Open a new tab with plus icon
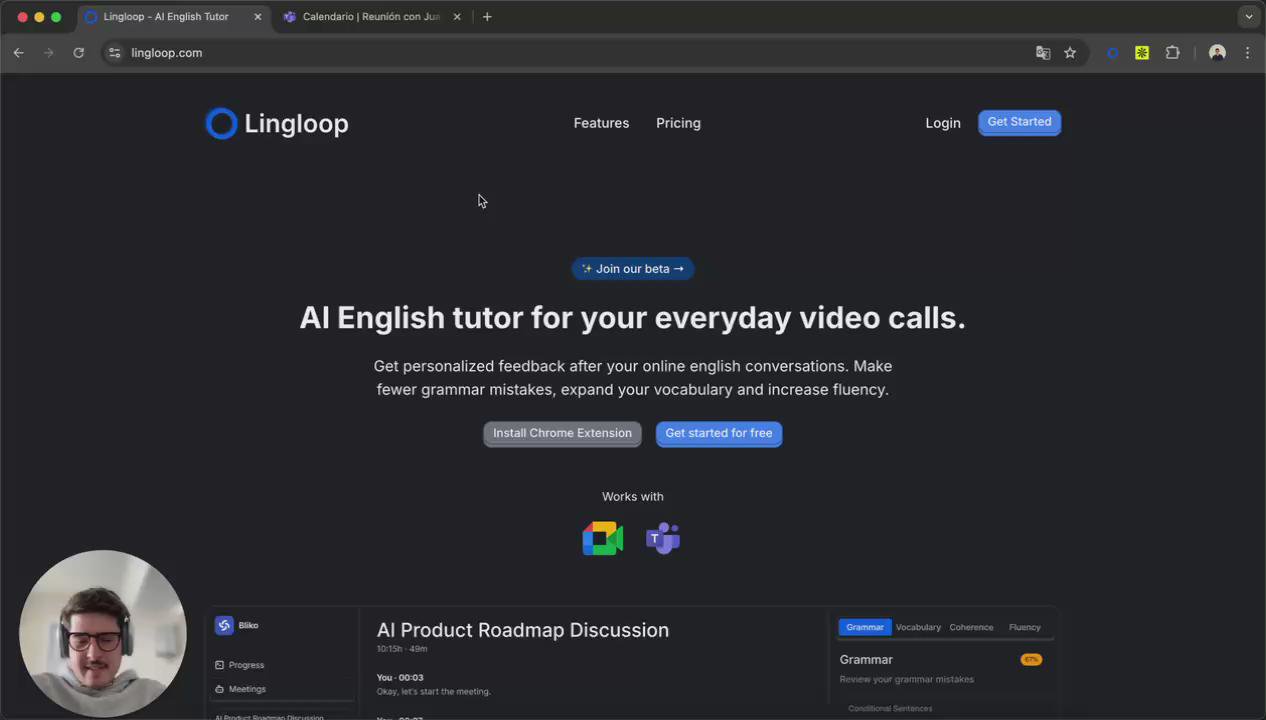Screen dimensions: 1266x720 (487, 17)
